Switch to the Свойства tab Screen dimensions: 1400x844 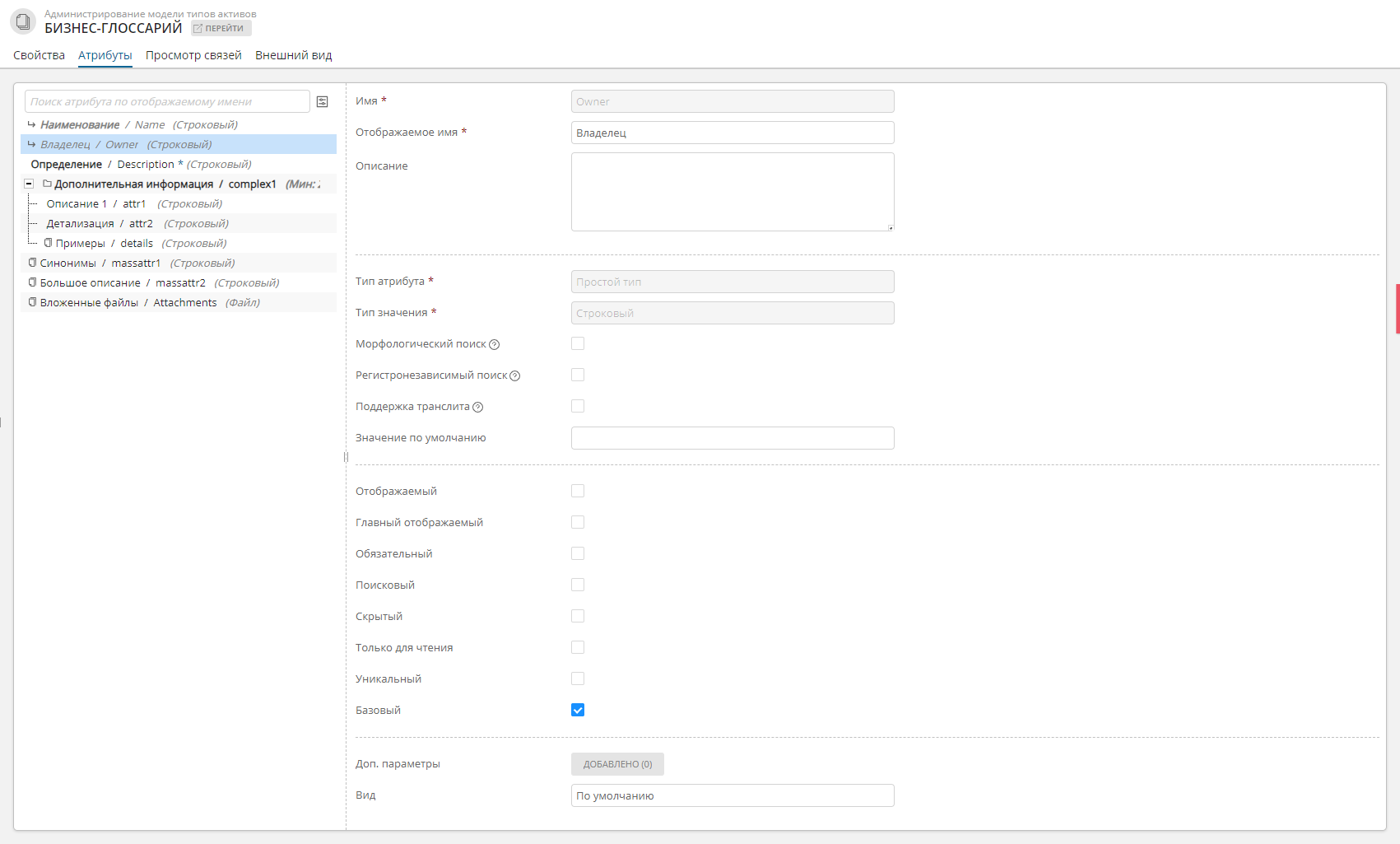point(39,55)
